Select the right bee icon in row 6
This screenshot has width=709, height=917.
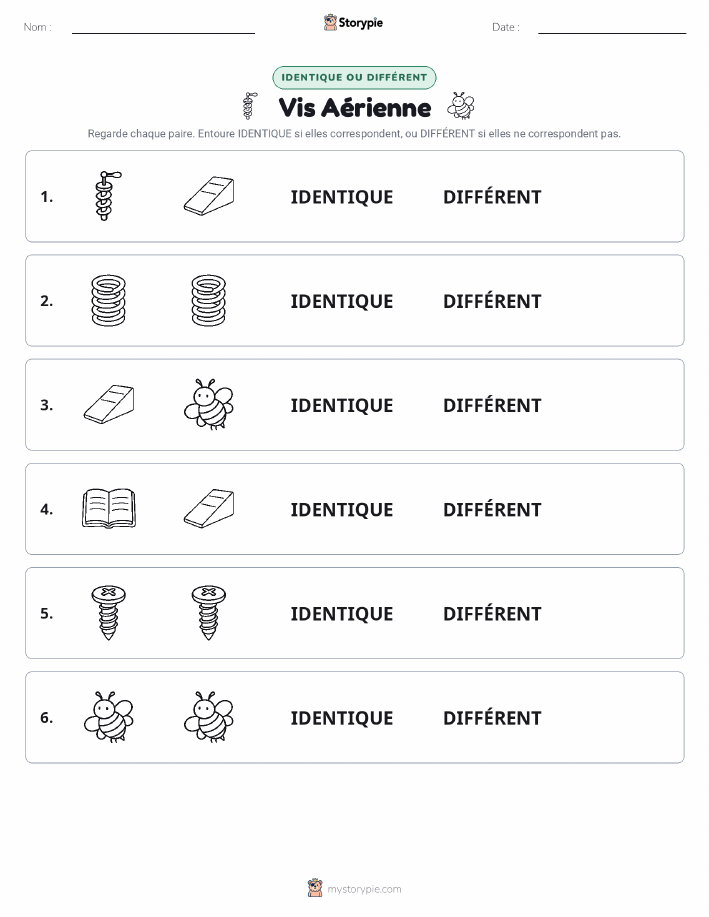(209, 717)
